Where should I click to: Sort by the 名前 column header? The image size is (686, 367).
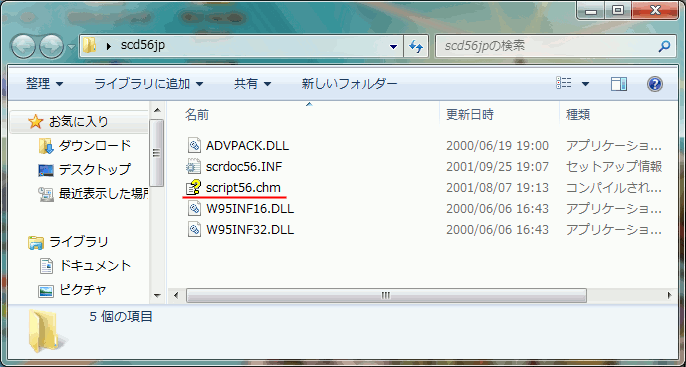(196, 115)
